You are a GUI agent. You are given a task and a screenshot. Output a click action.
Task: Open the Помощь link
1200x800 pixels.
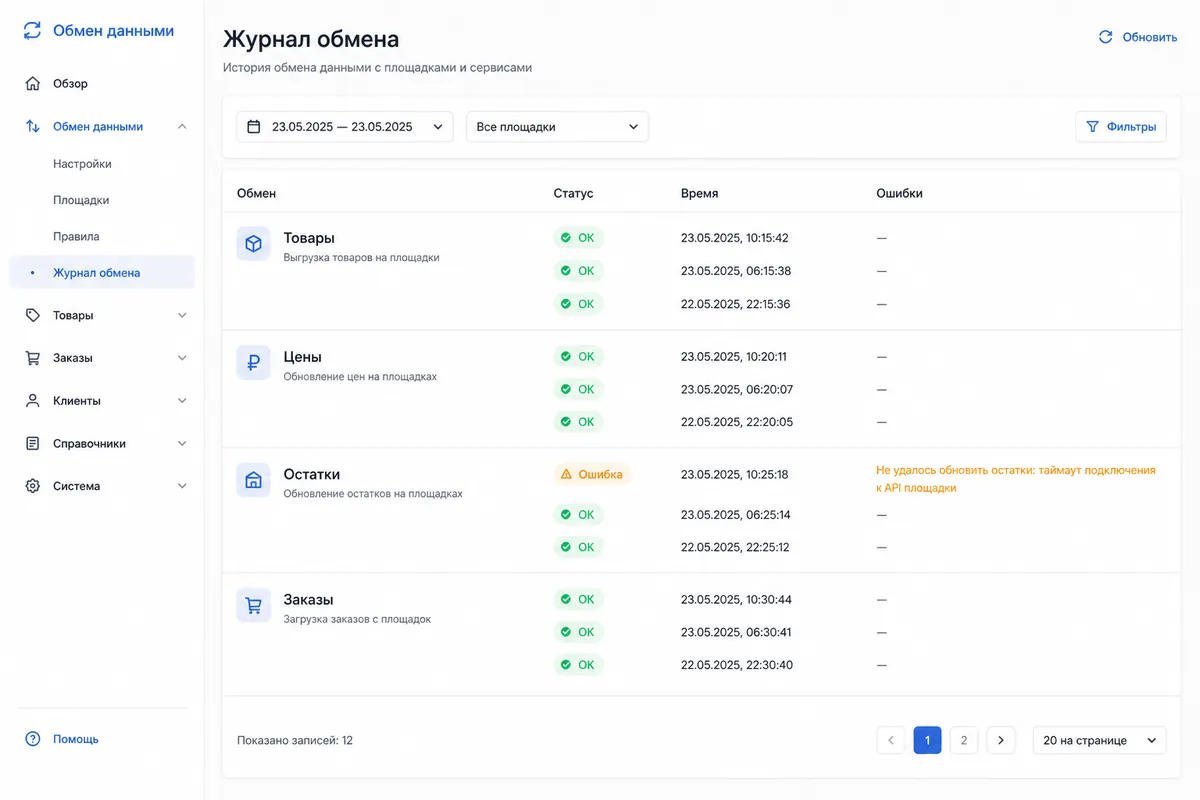click(76, 739)
